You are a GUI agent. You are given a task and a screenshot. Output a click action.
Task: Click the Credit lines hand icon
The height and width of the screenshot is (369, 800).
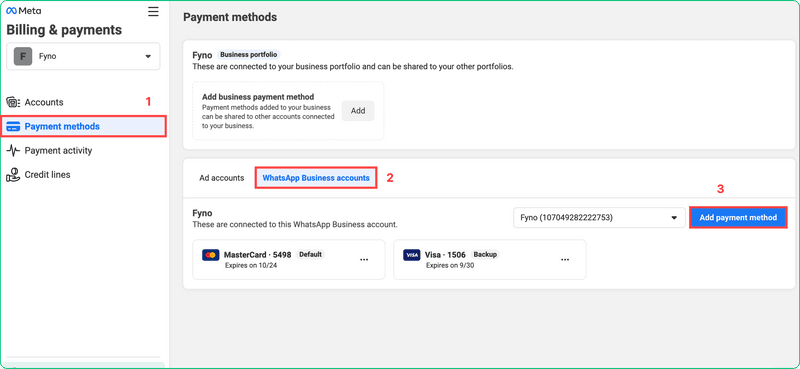point(13,175)
